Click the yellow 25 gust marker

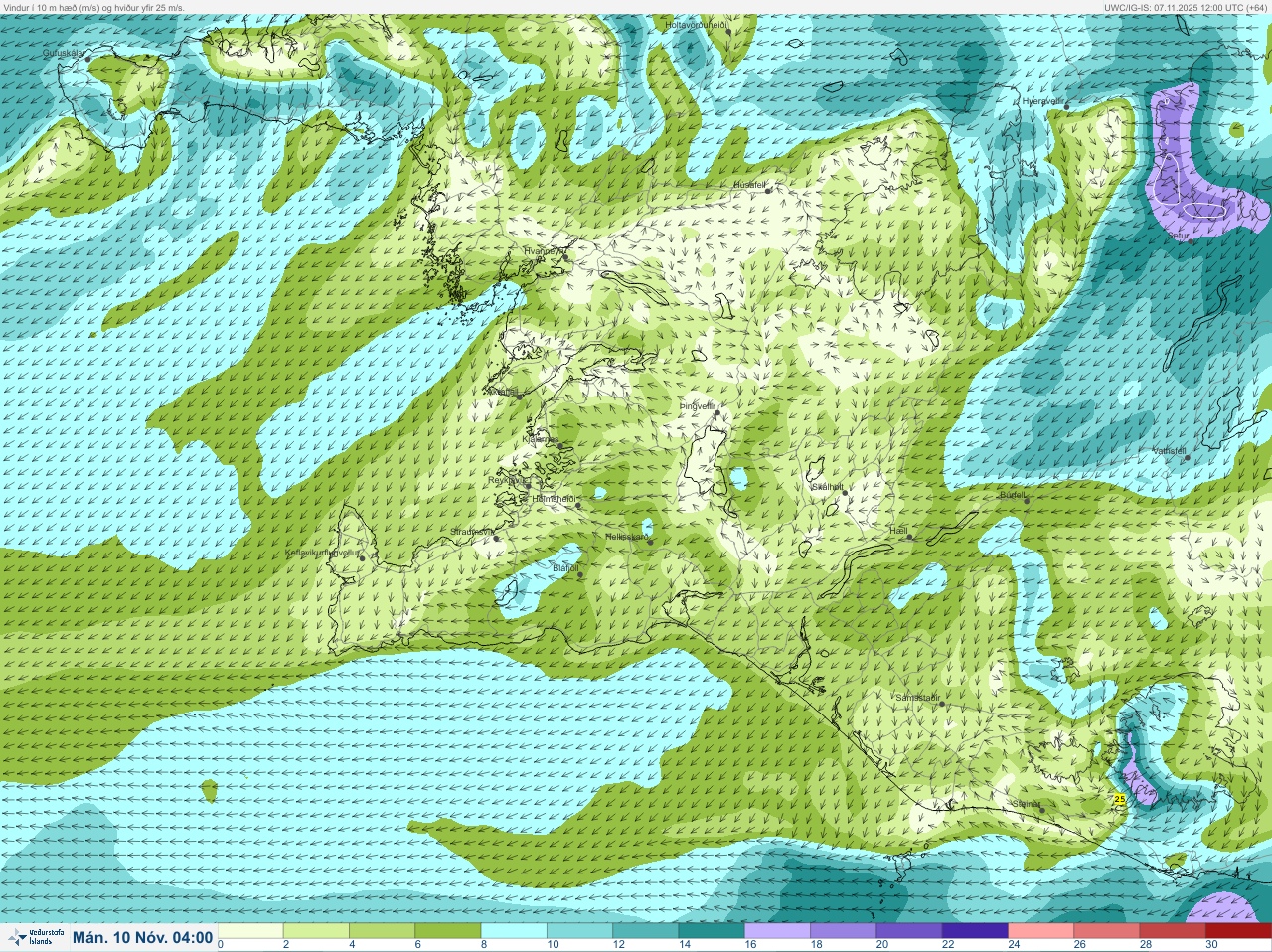(x=1120, y=799)
